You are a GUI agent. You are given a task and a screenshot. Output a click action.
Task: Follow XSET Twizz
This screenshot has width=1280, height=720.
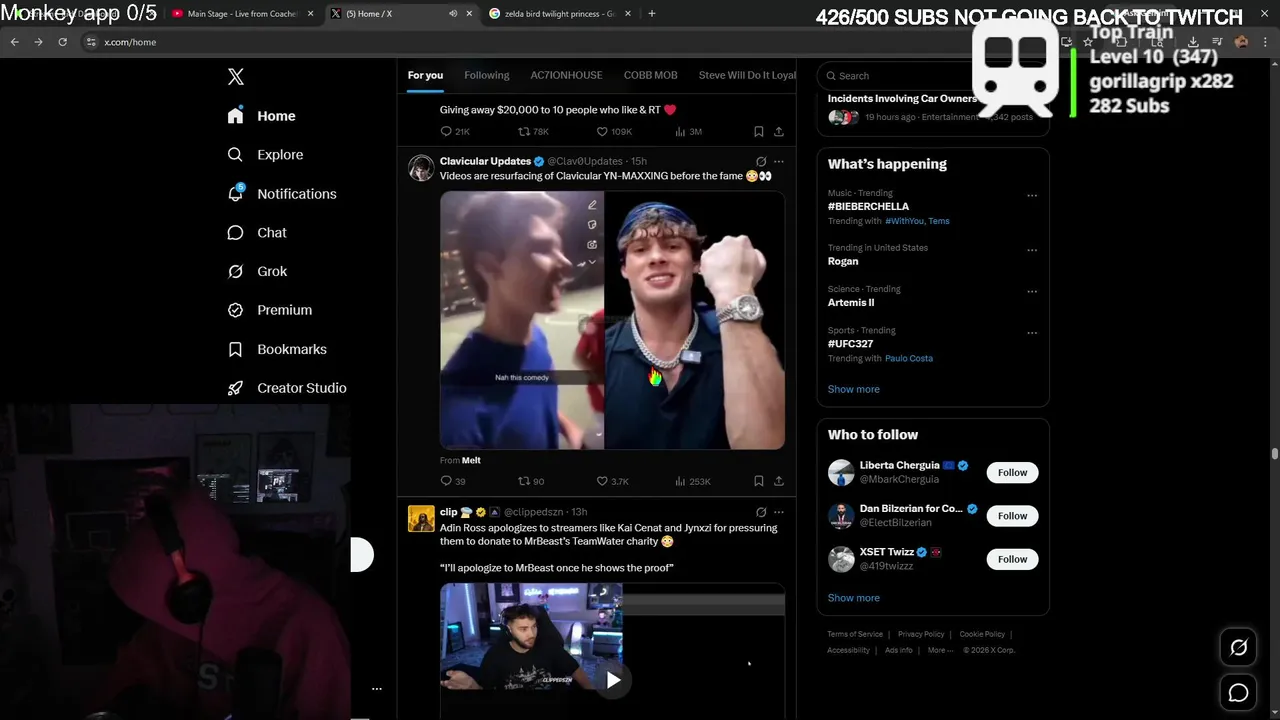pos(1012,559)
